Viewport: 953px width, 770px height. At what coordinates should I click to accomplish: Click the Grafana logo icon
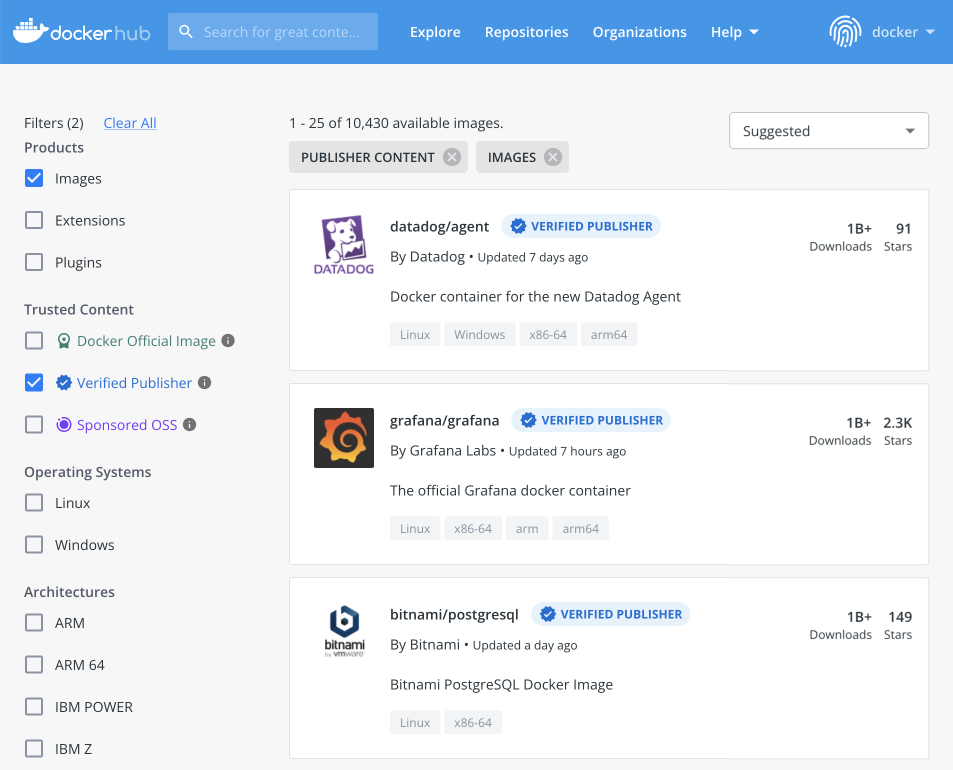[x=343, y=438]
